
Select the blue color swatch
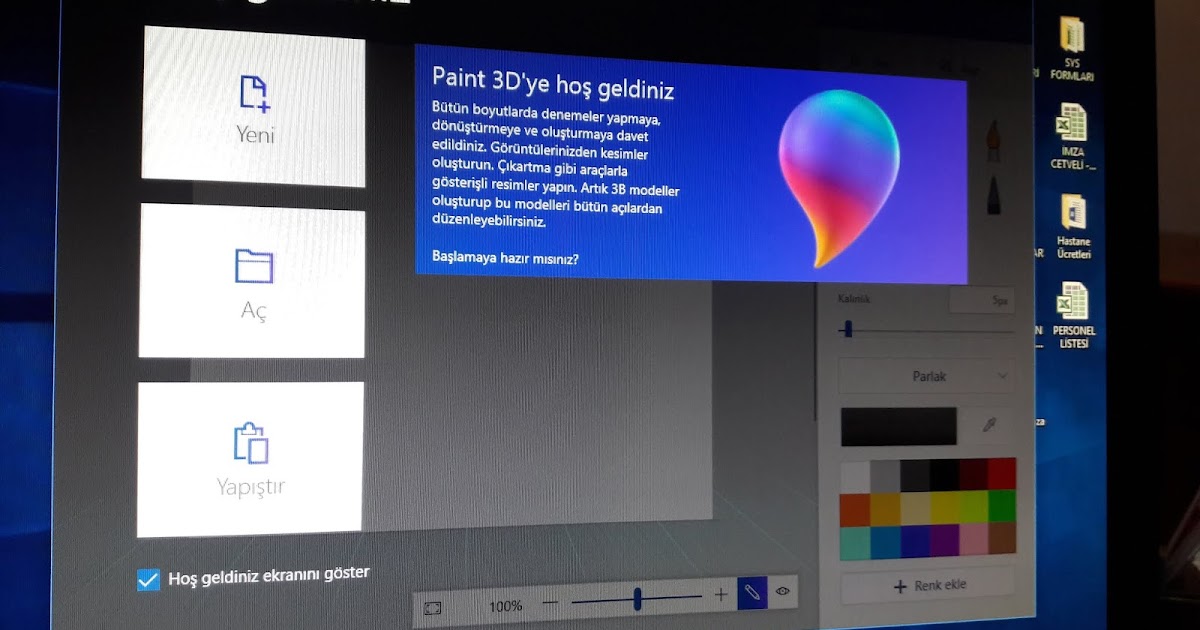(885, 541)
